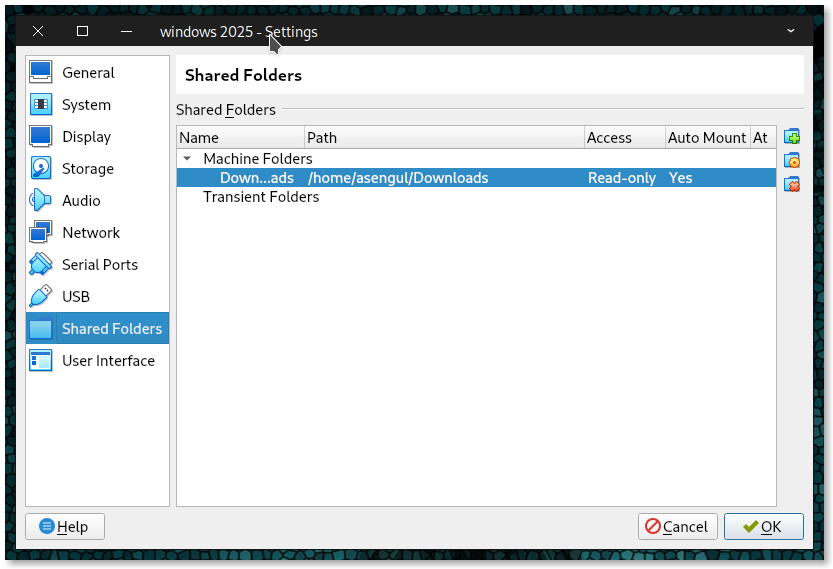Open Audio settings
Screen dimensions: 833x569
(98, 200)
